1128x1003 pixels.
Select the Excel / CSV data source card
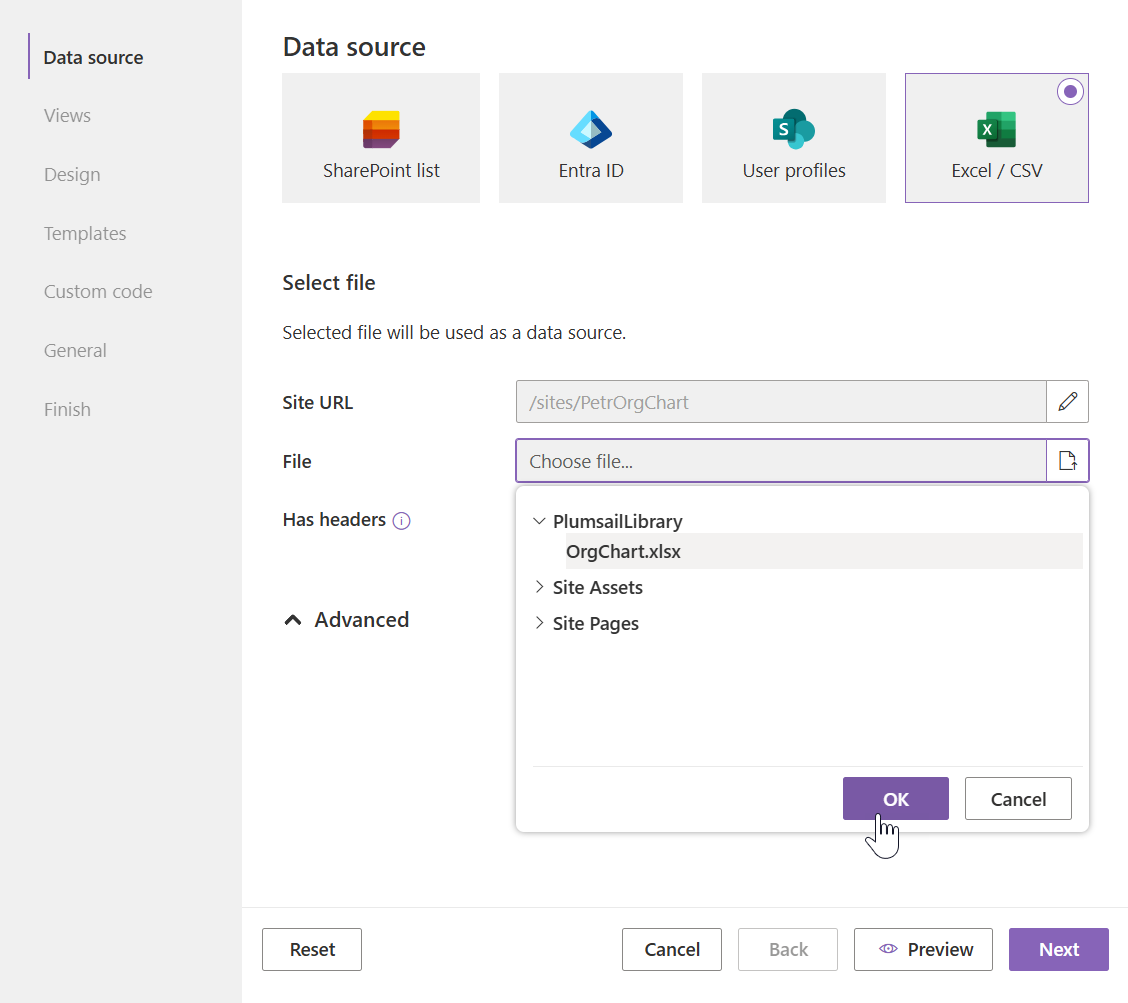click(x=996, y=137)
